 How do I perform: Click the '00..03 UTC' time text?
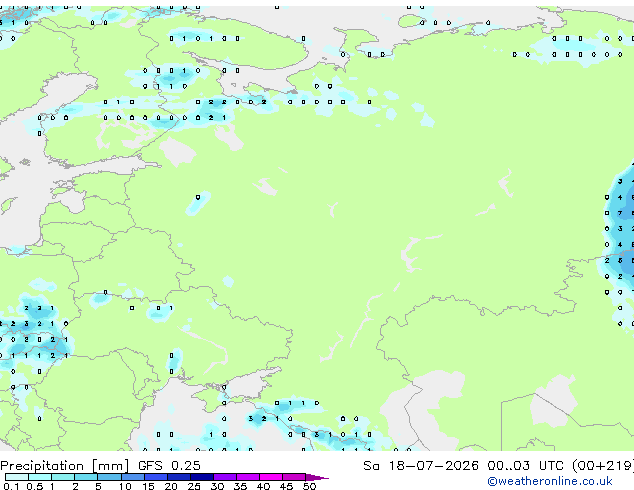[525, 466]
